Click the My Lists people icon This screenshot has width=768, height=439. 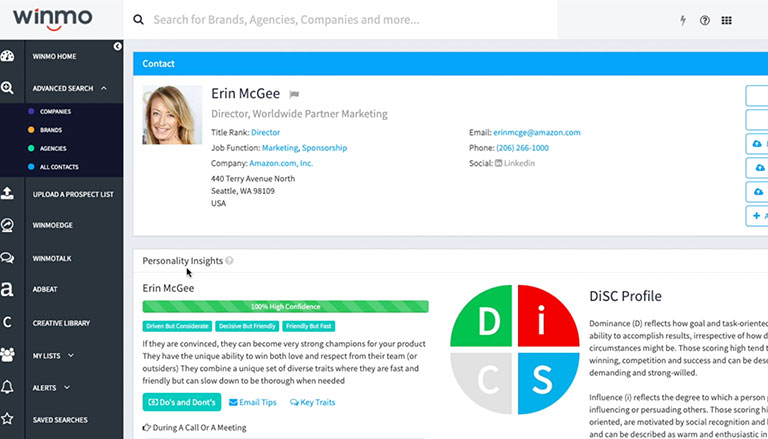coord(7,355)
